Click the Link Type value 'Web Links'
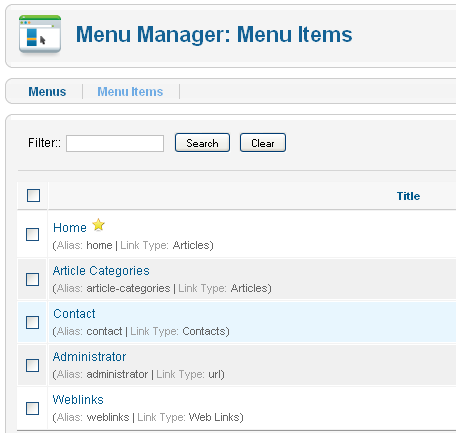Image resolution: width=456 pixels, height=433 pixels. click(214, 417)
